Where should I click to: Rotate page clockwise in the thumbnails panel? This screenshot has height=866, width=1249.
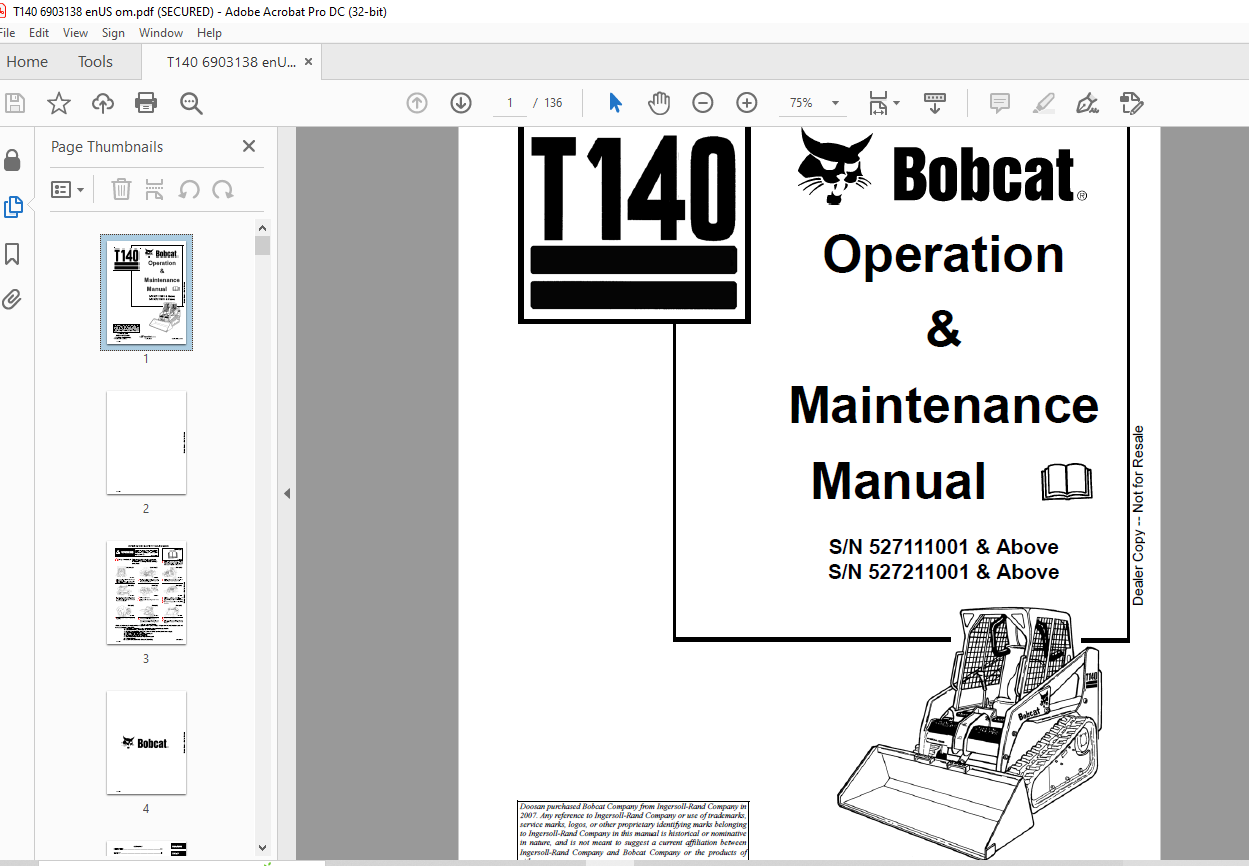[223, 189]
